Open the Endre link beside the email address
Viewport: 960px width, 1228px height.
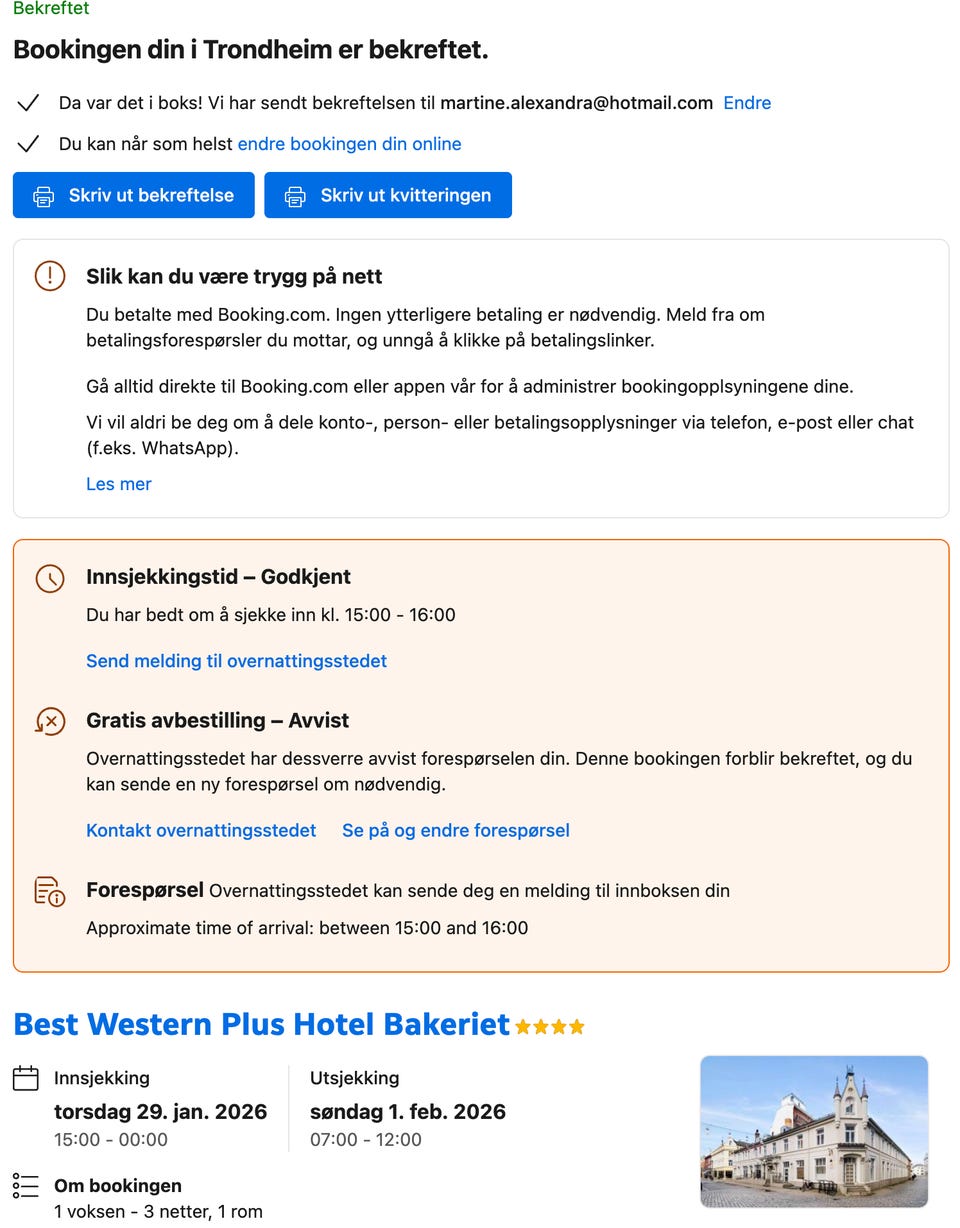[747, 103]
